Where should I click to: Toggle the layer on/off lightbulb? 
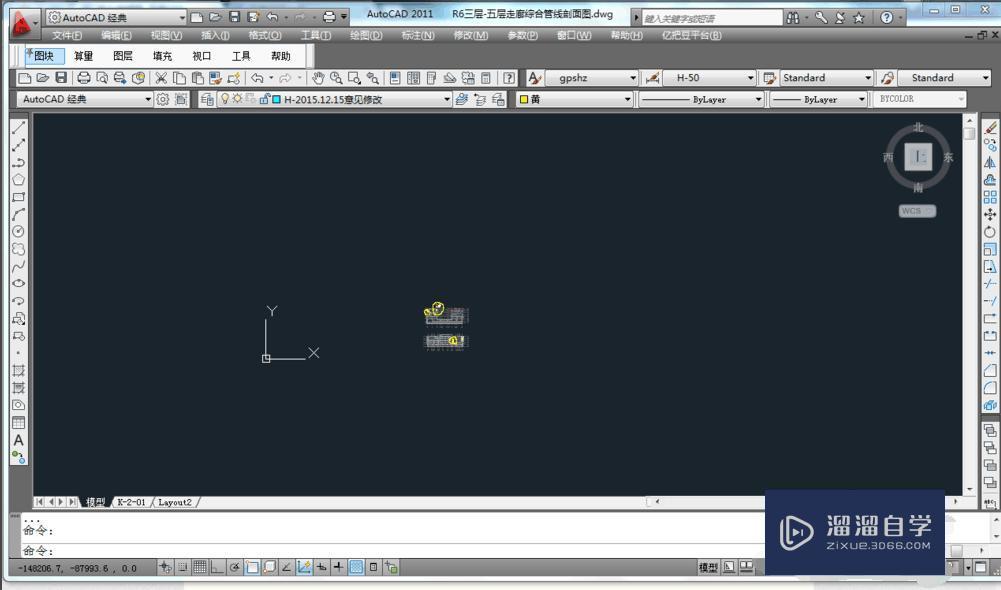tap(226, 98)
